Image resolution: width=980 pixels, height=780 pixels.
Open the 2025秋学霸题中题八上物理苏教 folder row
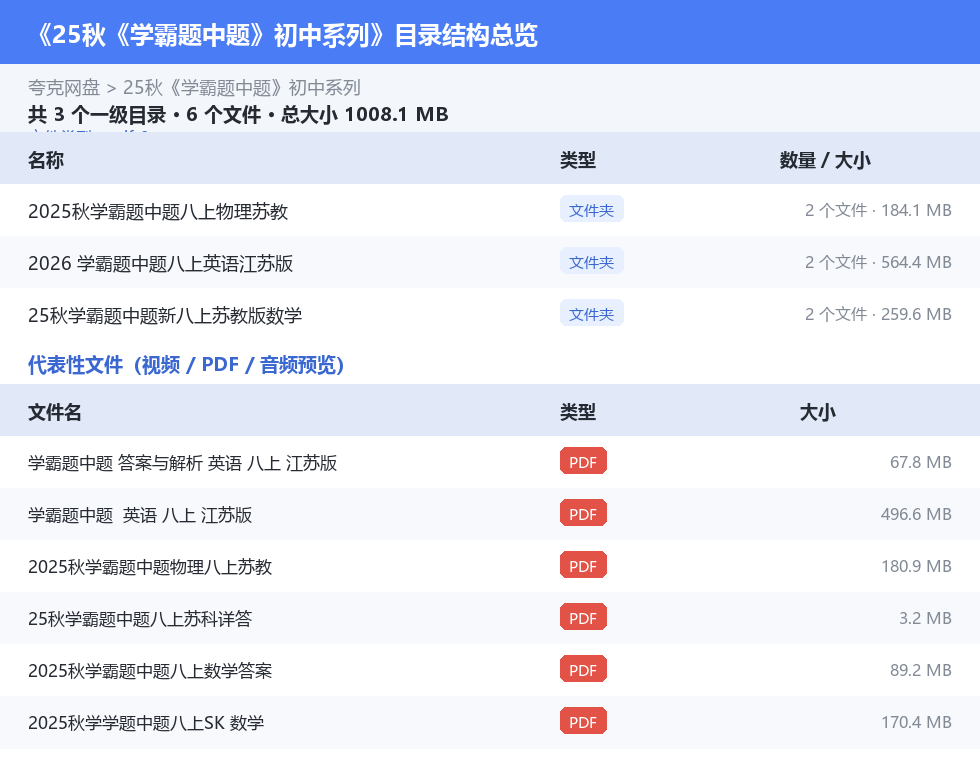click(x=490, y=211)
